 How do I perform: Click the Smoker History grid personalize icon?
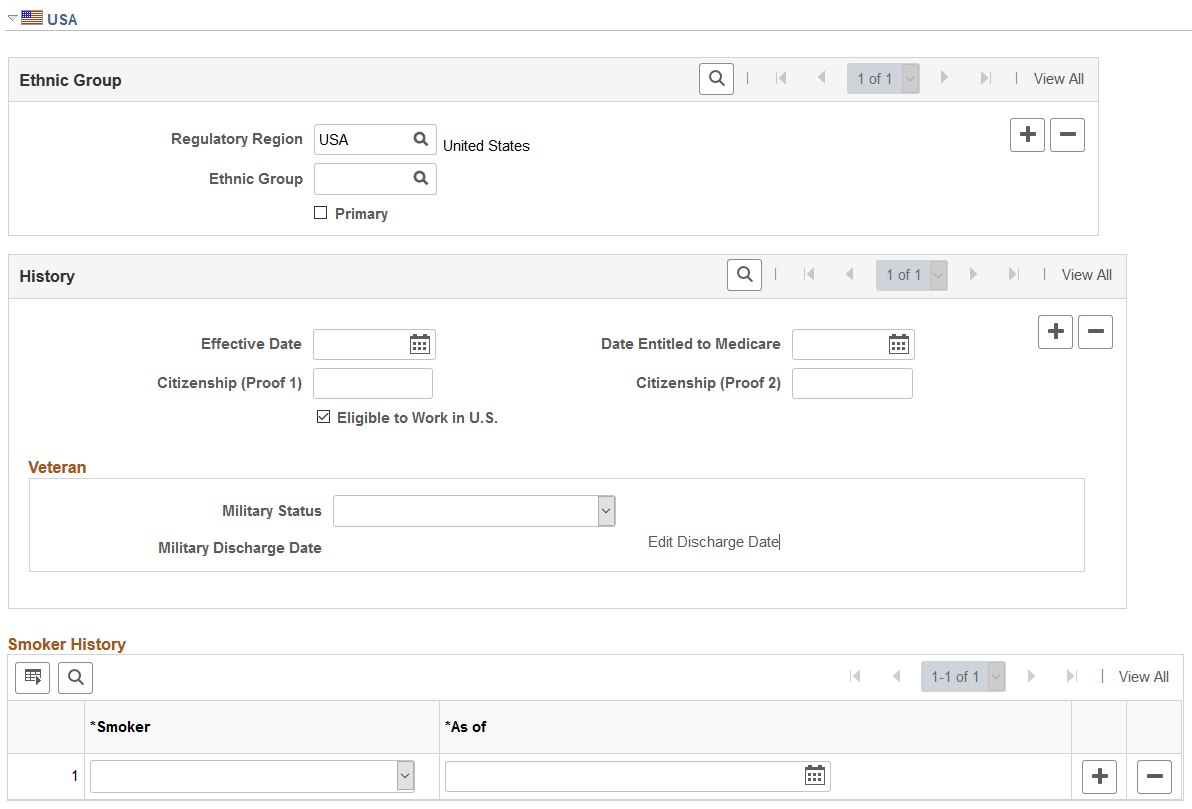(33, 677)
